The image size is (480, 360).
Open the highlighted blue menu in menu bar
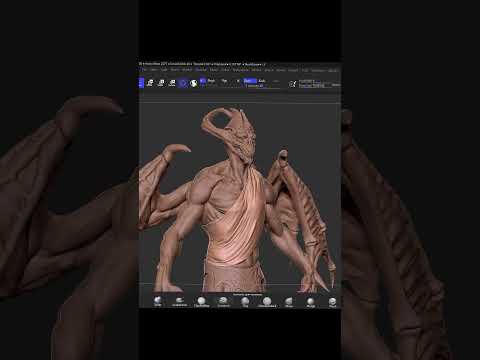click(x=201, y=70)
